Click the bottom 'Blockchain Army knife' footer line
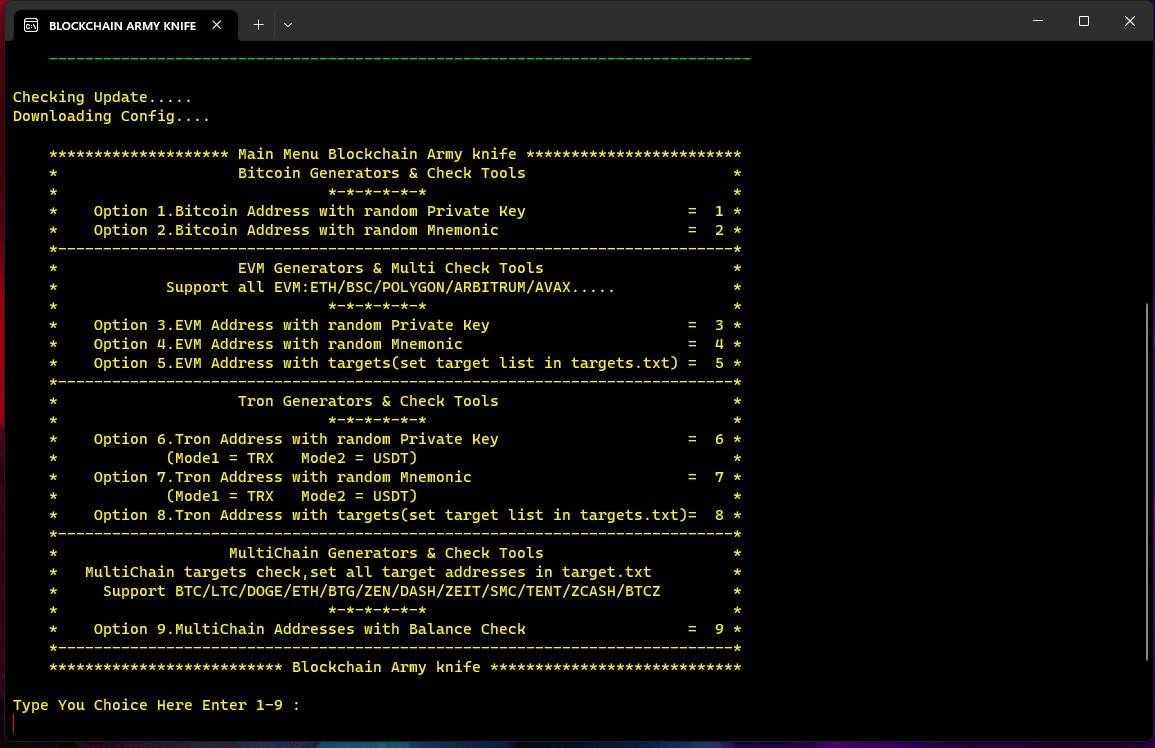This screenshot has height=748, width=1155. tap(395, 668)
